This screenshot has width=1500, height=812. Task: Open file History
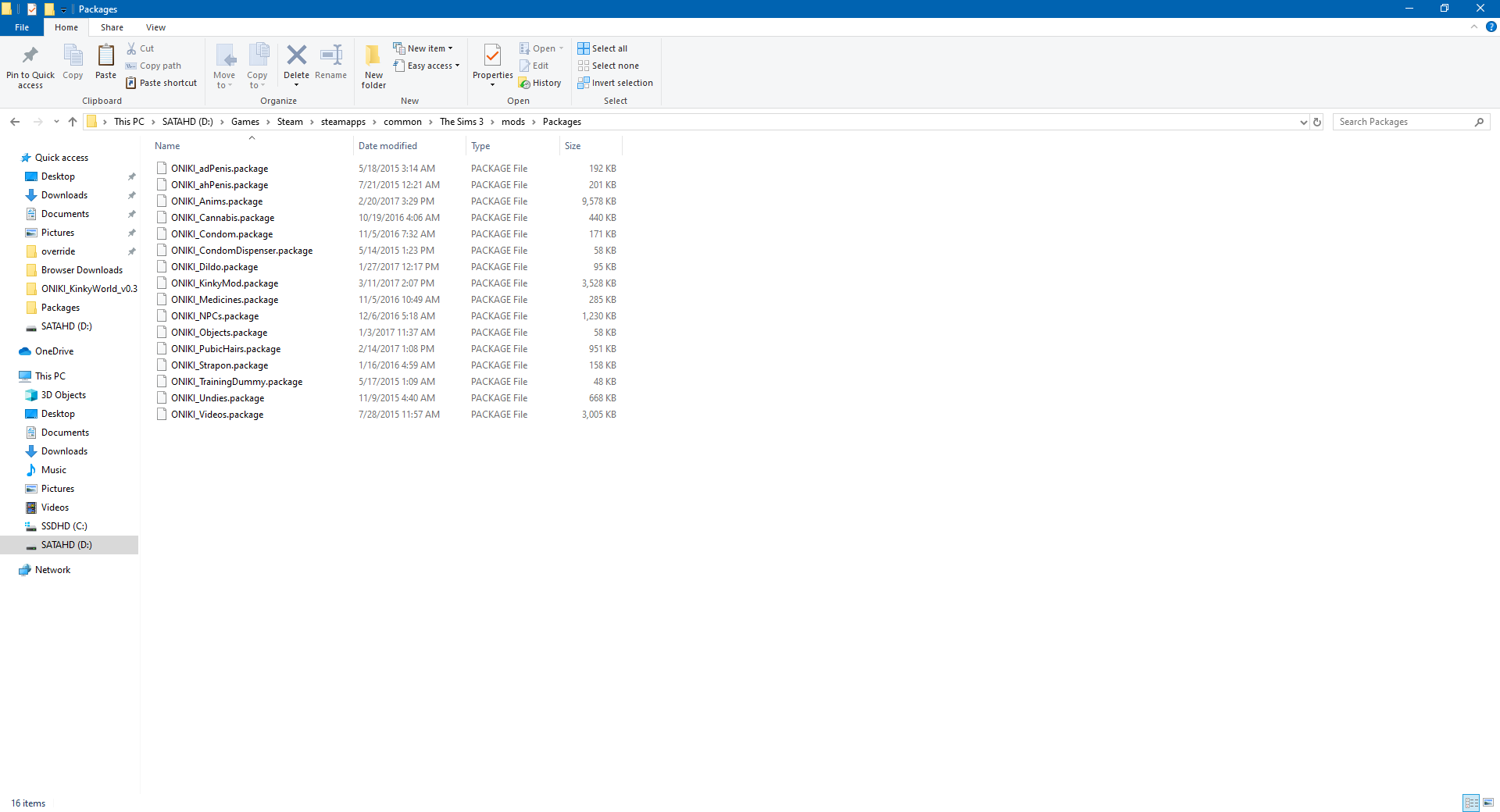point(540,83)
